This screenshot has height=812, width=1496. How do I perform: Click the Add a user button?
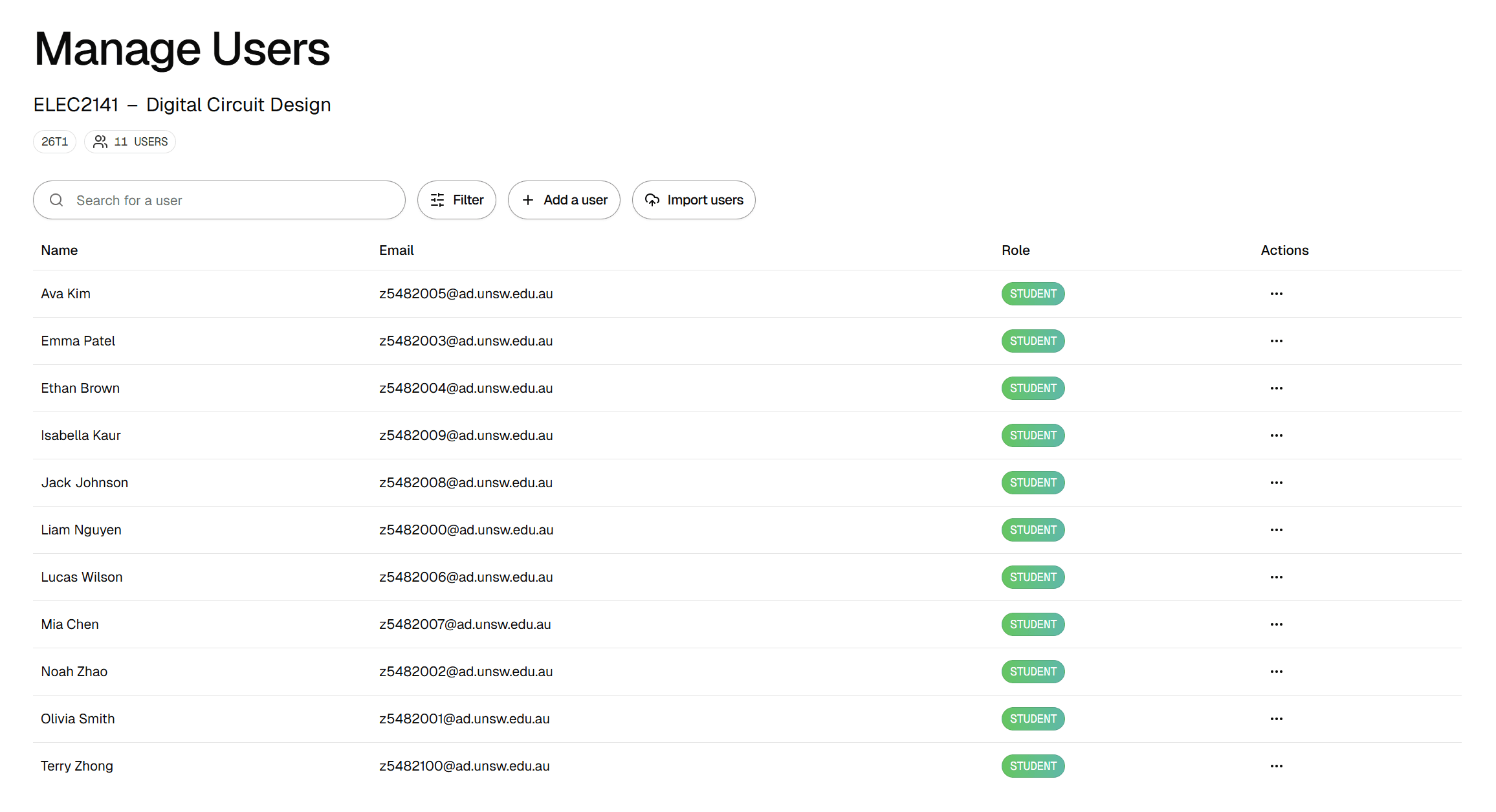(x=564, y=200)
